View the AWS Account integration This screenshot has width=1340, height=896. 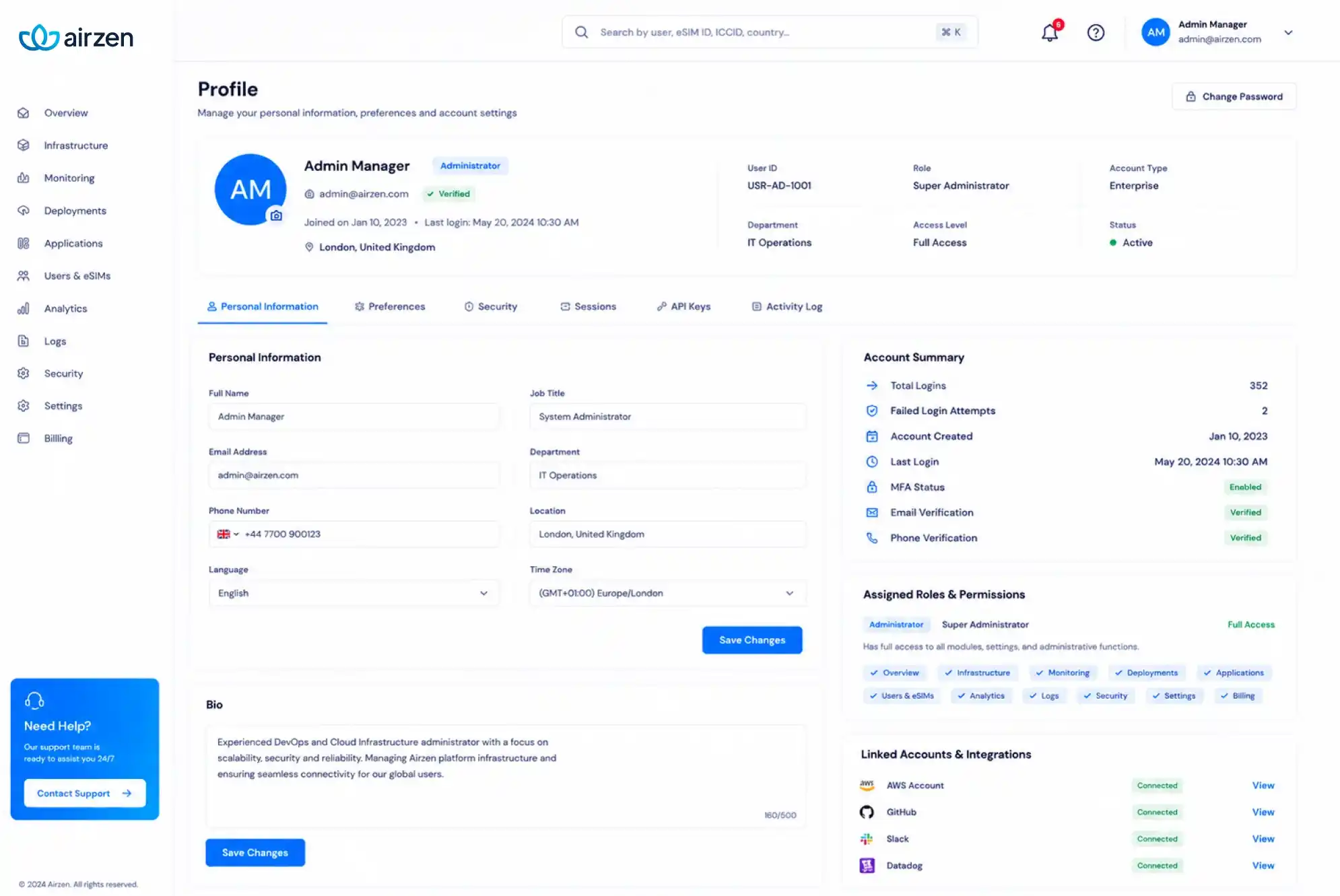(x=1263, y=786)
